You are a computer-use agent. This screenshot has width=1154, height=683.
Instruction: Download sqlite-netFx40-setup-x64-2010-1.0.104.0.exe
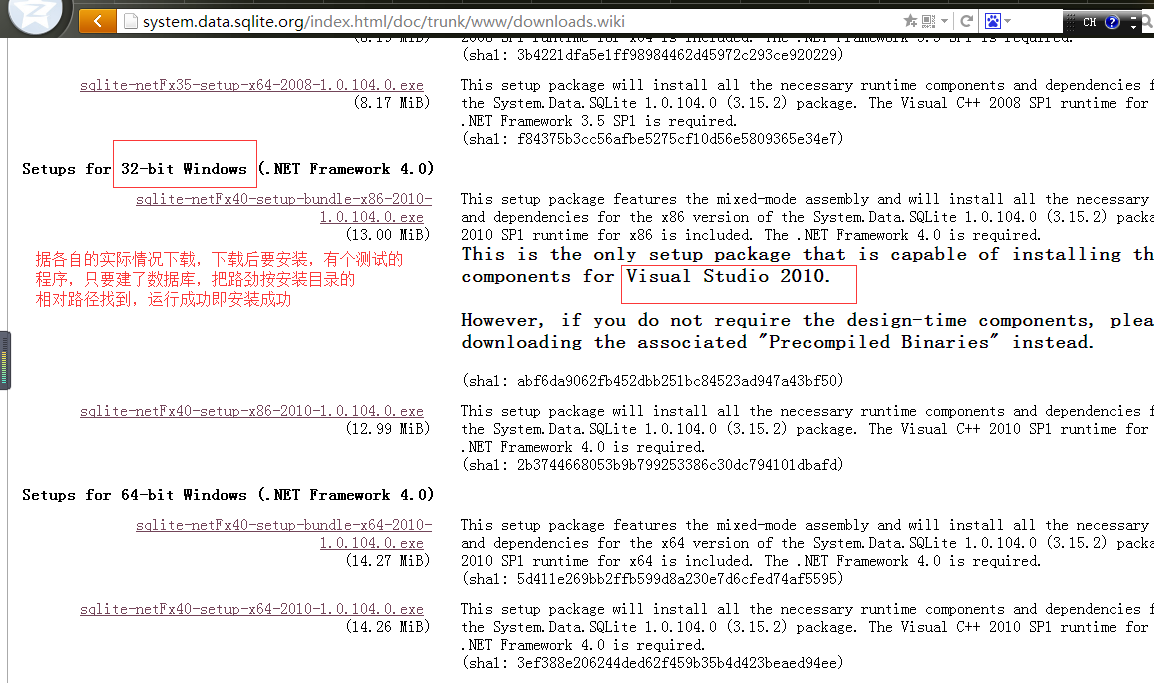click(x=252, y=609)
